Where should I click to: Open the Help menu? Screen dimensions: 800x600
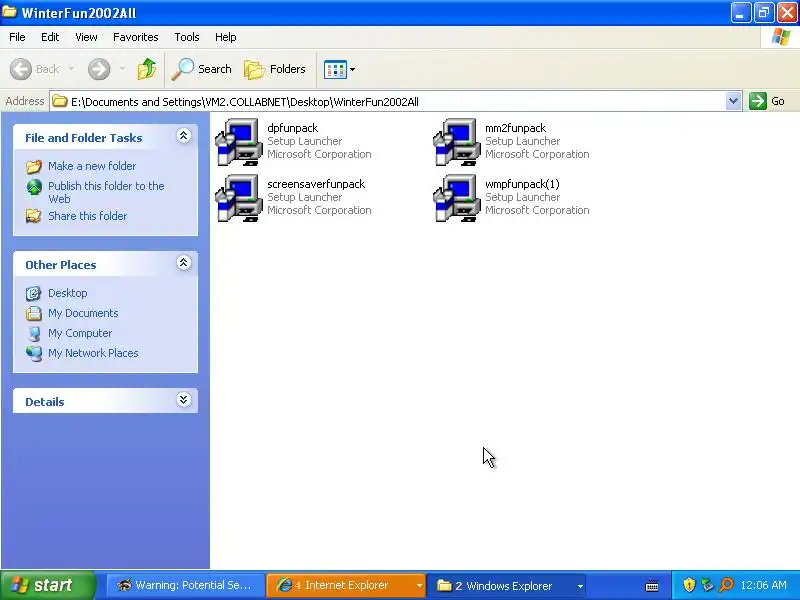226,37
